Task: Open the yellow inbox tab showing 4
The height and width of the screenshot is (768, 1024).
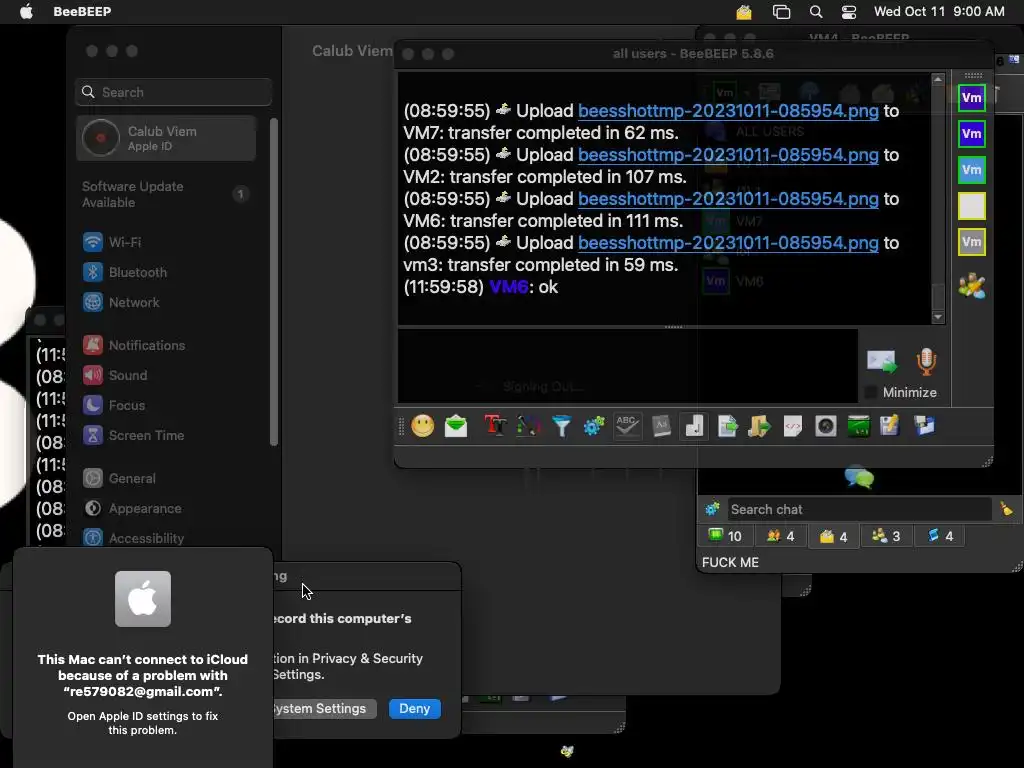Action: [x=833, y=536]
